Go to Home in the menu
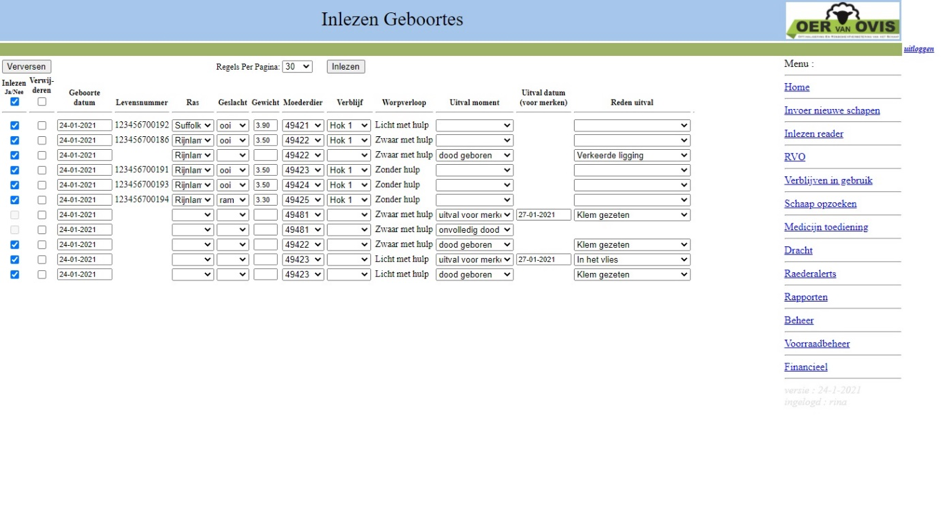 797,87
